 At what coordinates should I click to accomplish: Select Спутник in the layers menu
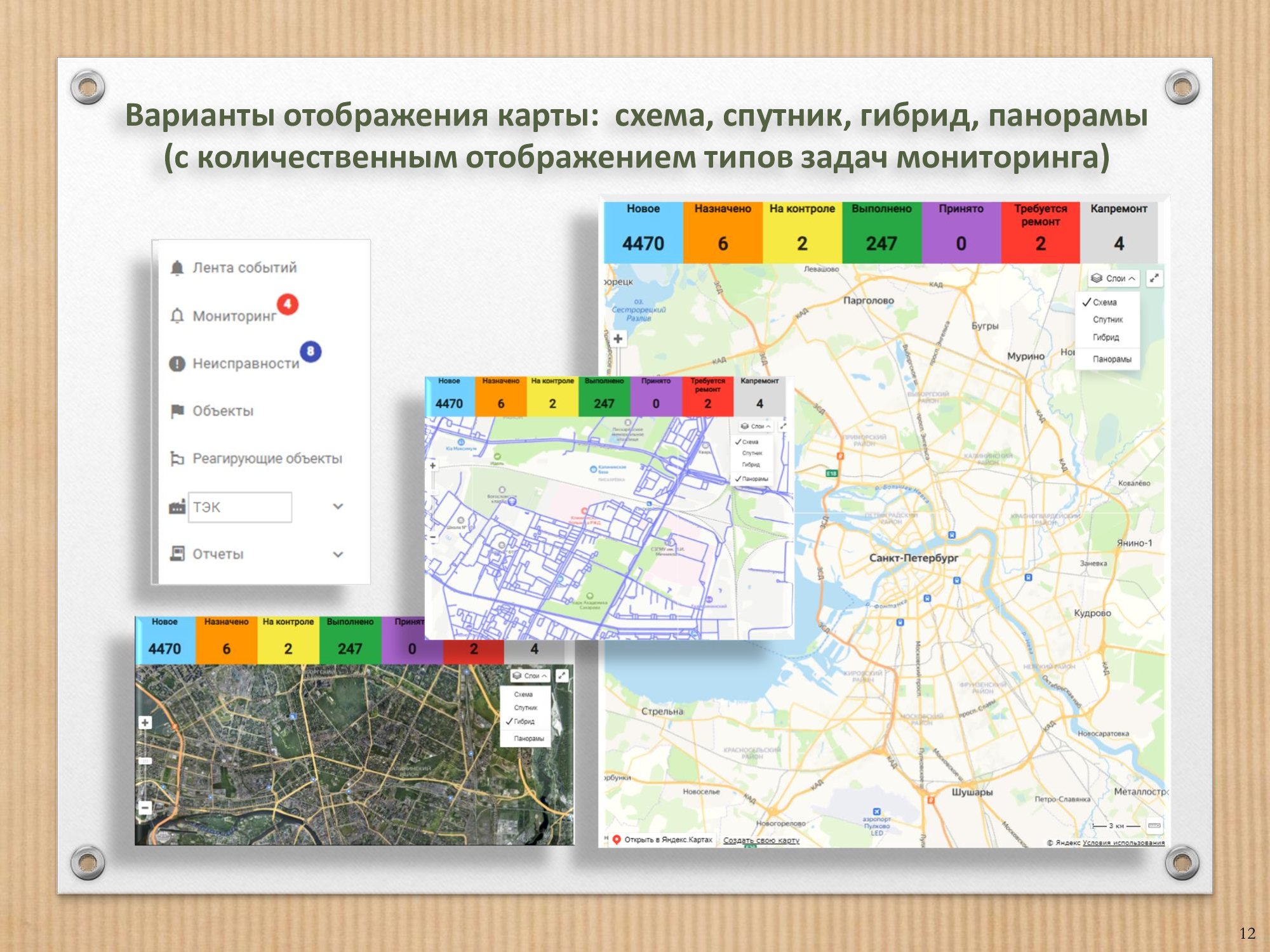click(1108, 320)
